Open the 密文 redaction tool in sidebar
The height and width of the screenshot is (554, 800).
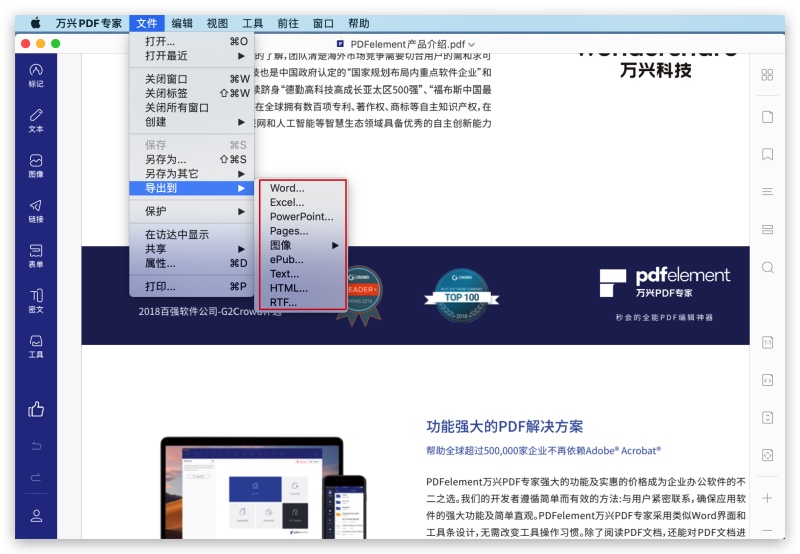coord(36,300)
